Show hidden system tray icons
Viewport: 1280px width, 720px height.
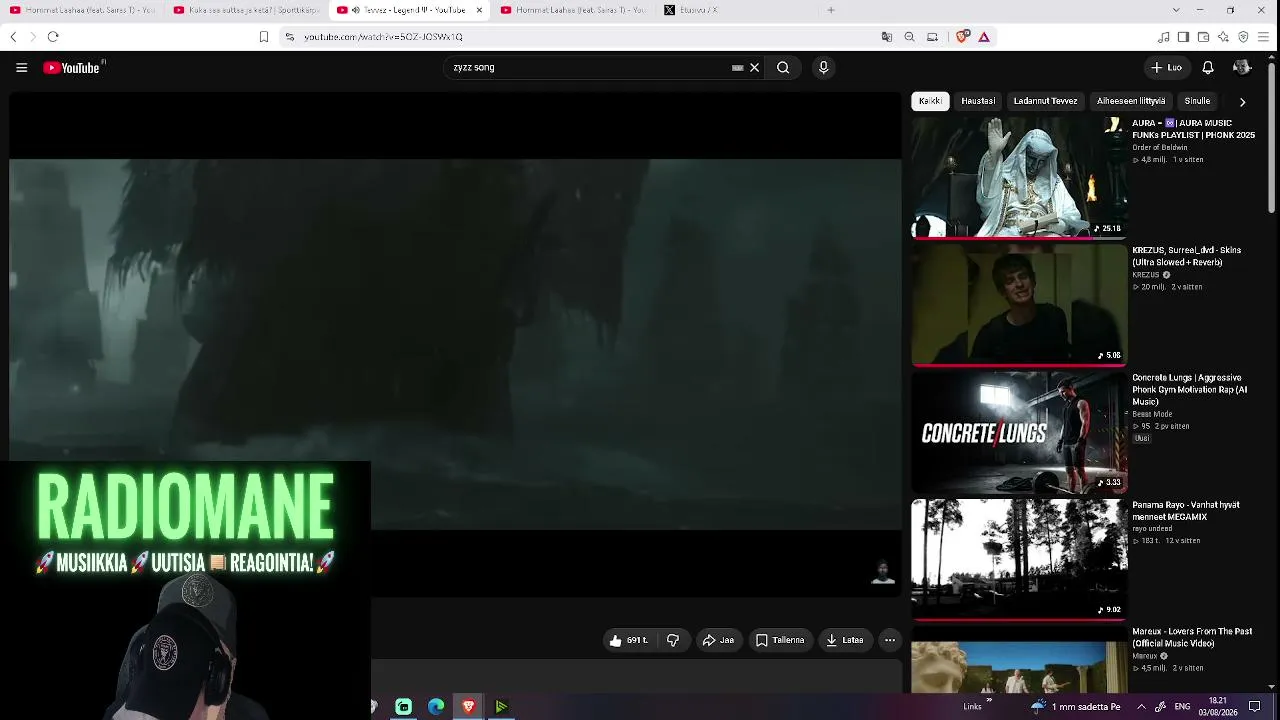[1141, 707]
